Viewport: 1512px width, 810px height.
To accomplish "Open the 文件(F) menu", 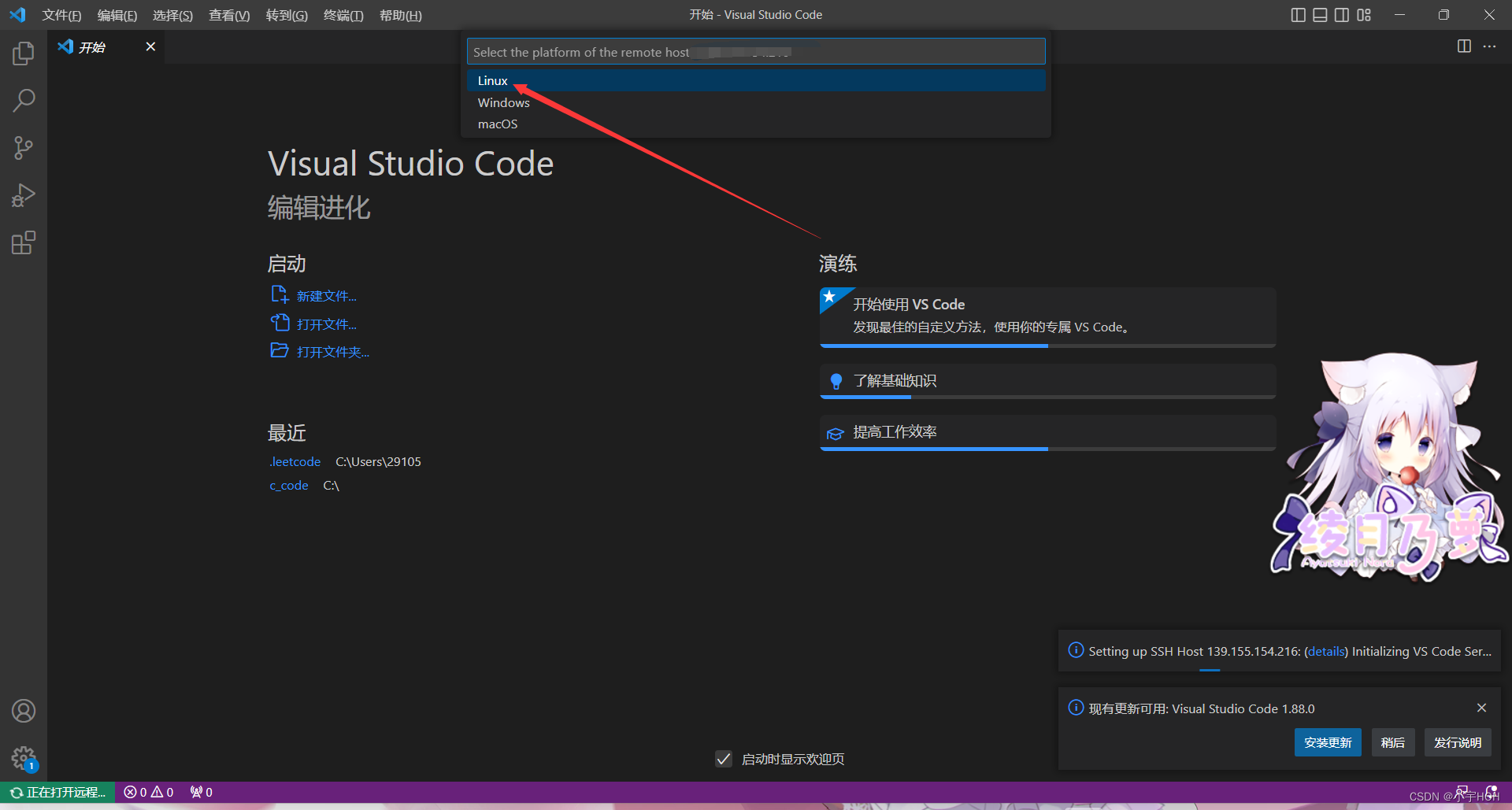I will click(61, 15).
